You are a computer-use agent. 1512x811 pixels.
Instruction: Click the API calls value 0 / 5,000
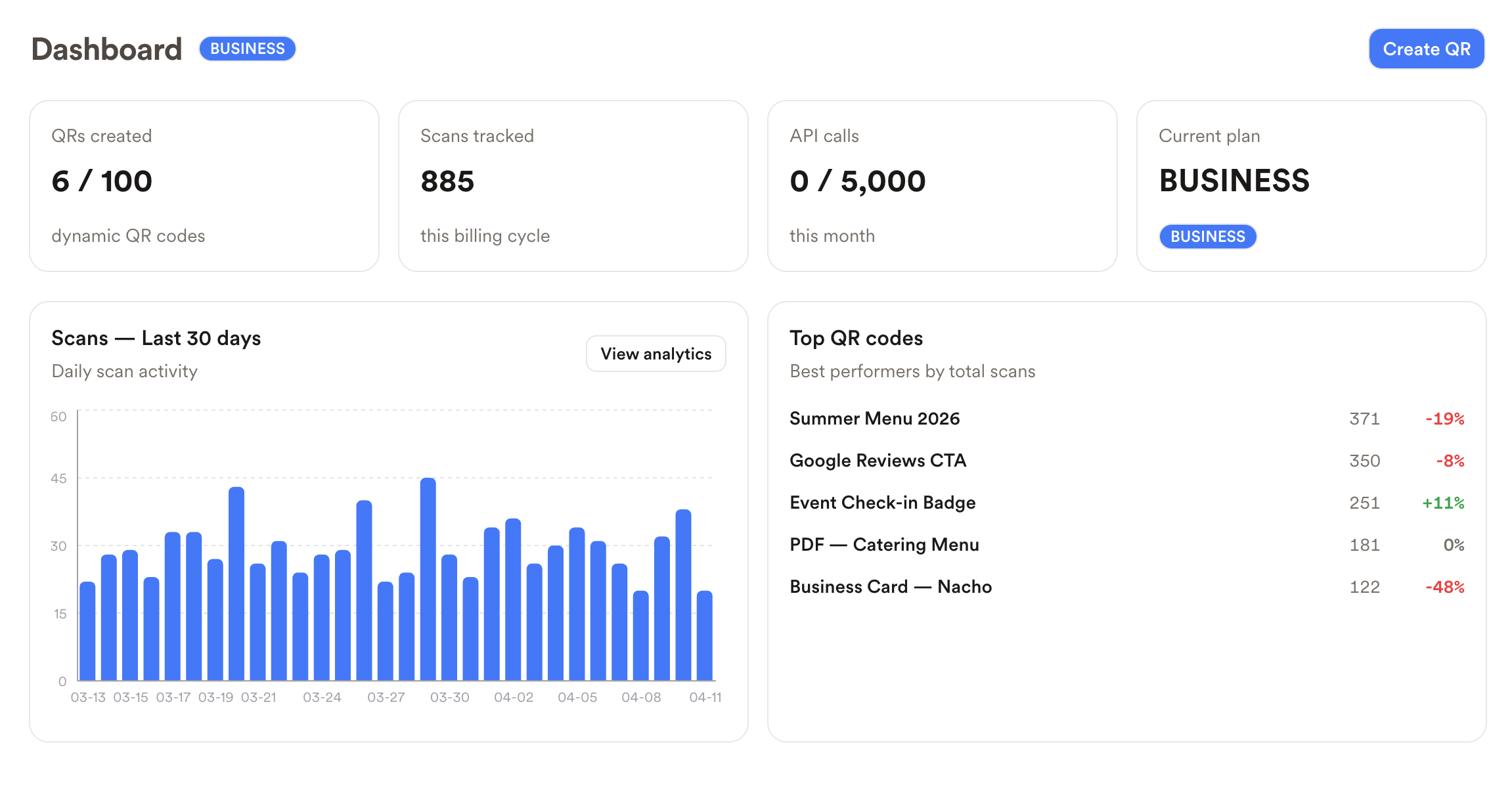(858, 181)
